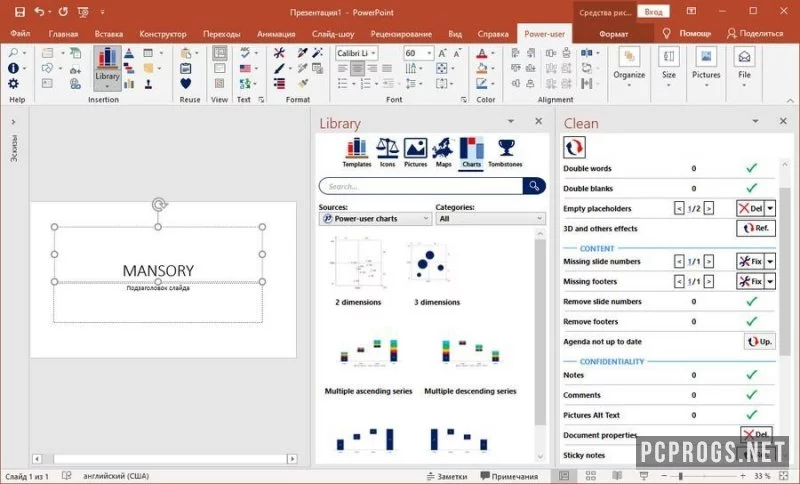The width and height of the screenshot is (800, 484).
Task: Click Del button for Empty placeholders
Action: click(x=751, y=208)
